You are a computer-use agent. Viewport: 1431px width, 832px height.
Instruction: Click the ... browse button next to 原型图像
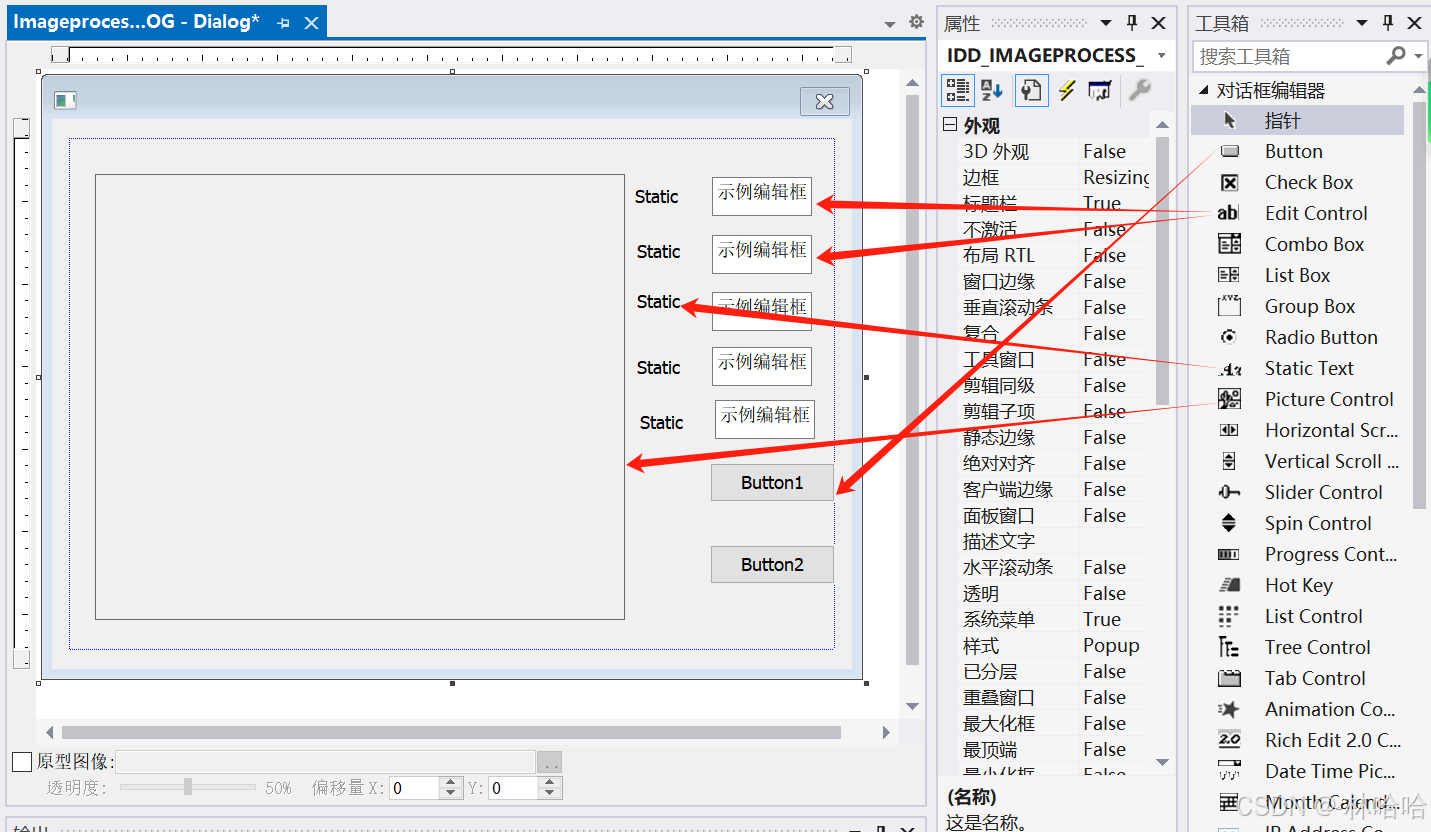coord(549,761)
